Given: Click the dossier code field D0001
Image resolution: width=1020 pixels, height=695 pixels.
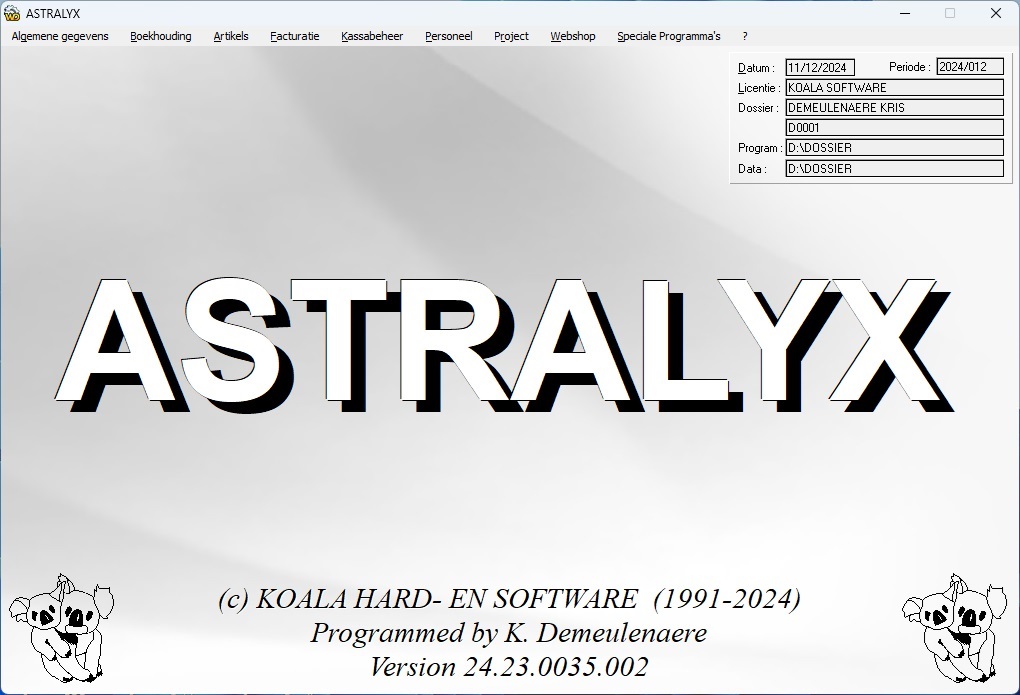Looking at the screenshot, I should point(894,128).
